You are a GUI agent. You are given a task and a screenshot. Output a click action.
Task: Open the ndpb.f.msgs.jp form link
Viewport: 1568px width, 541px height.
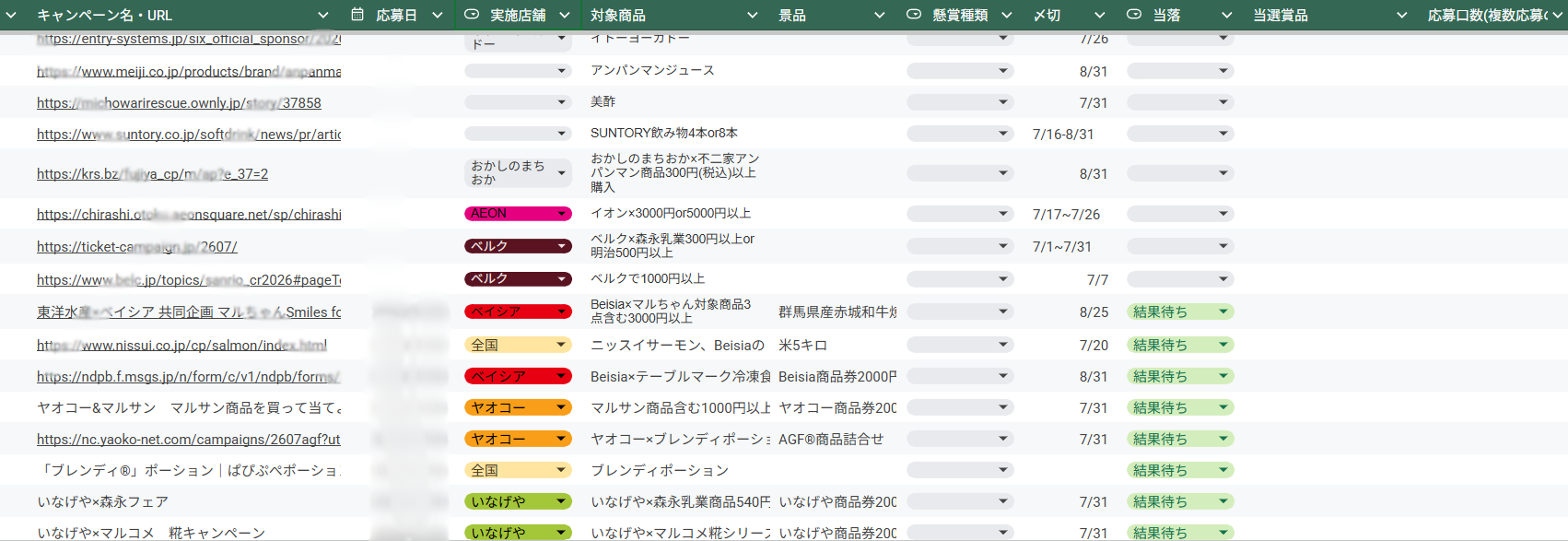coord(188,377)
